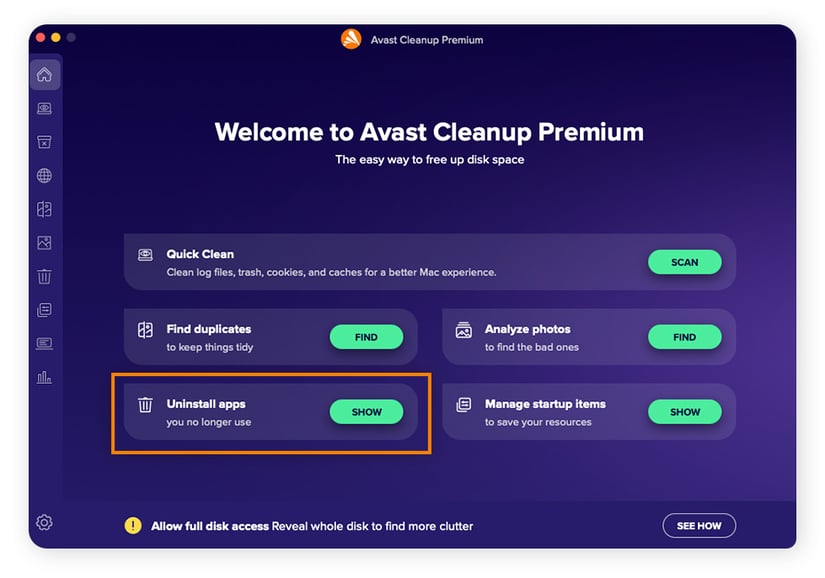825x578 pixels.
Task: Open the photo analyzer sidebar icon
Action: pyautogui.click(x=44, y=243)
